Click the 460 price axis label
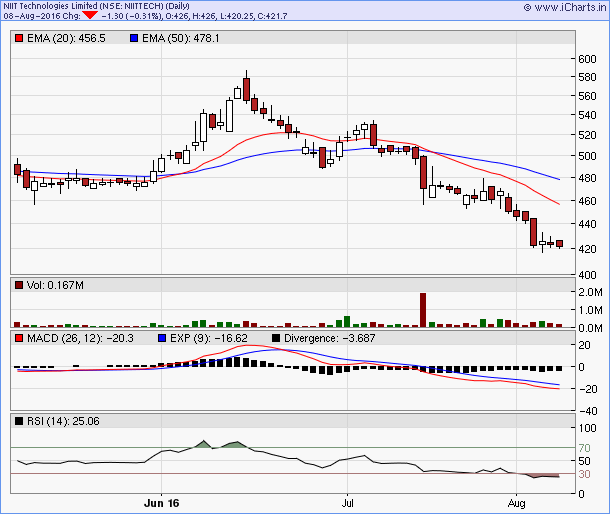 587,201
